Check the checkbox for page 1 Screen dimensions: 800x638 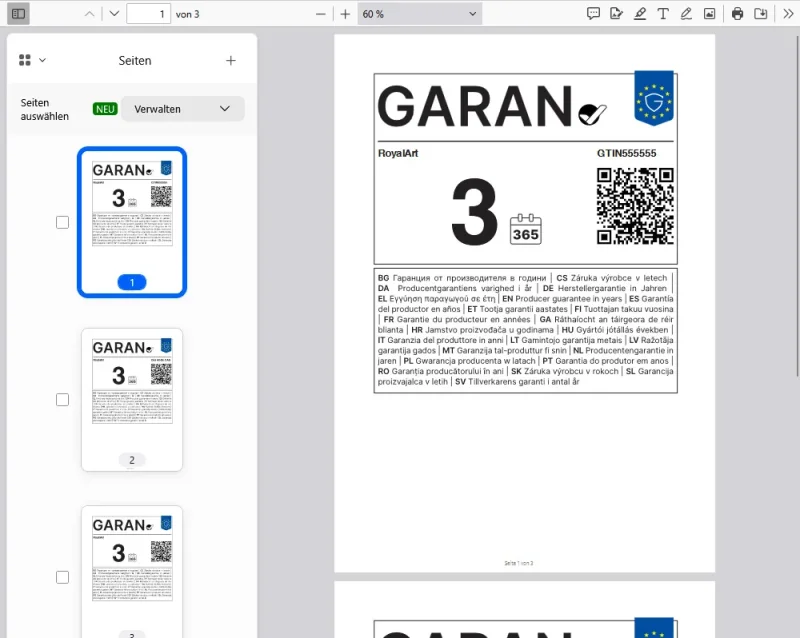(62, 223)
